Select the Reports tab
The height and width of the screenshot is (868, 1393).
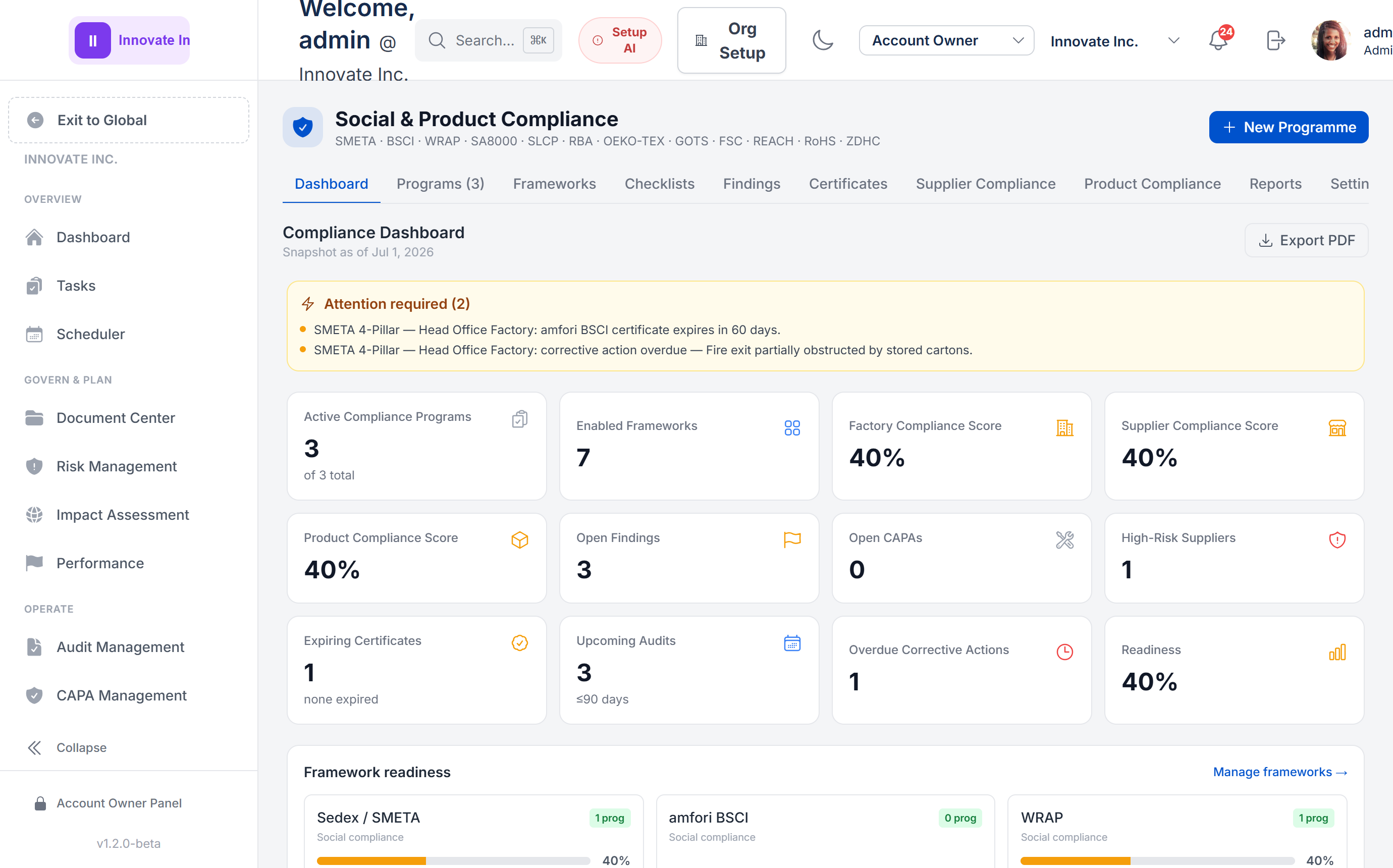(1275, 184)
